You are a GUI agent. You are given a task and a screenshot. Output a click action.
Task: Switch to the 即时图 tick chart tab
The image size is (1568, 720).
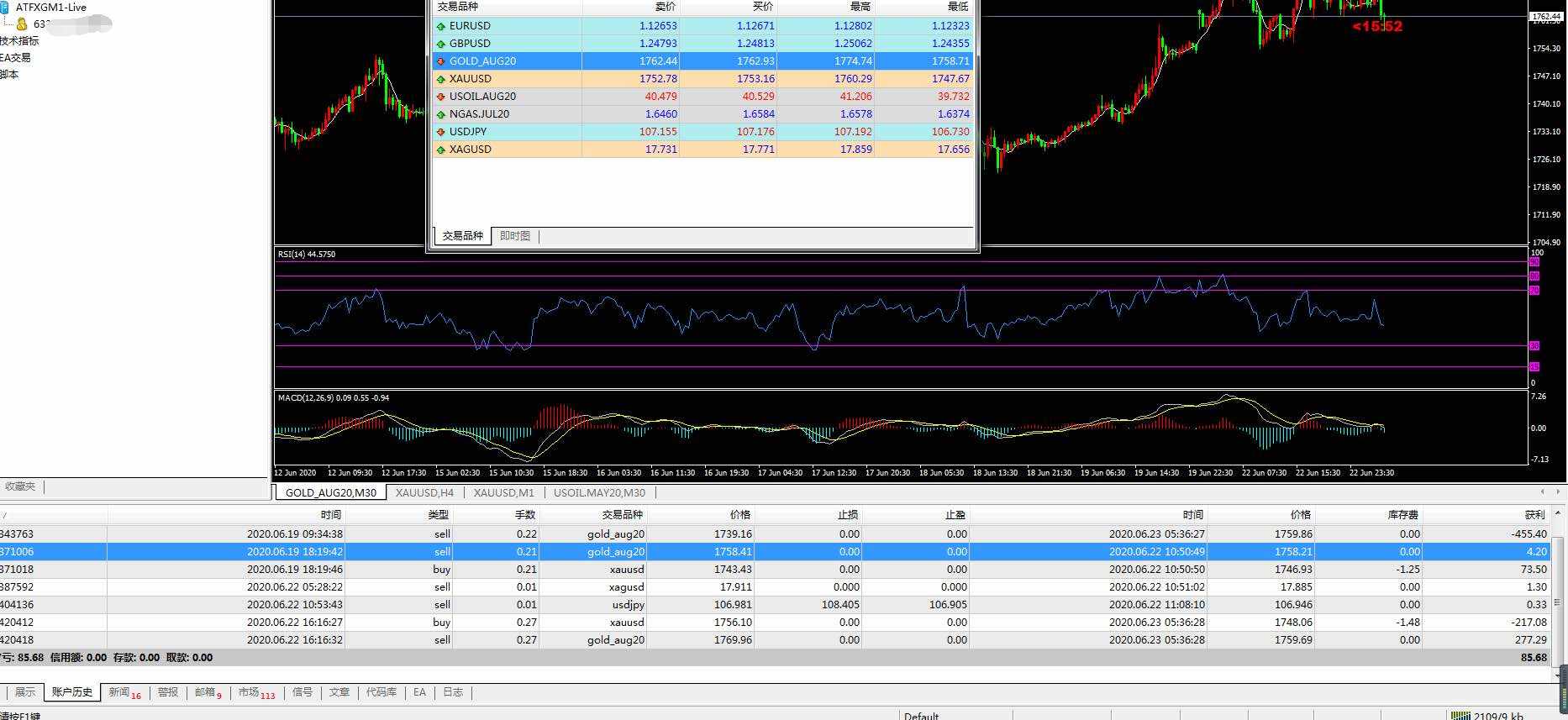(x=514, y=236)
